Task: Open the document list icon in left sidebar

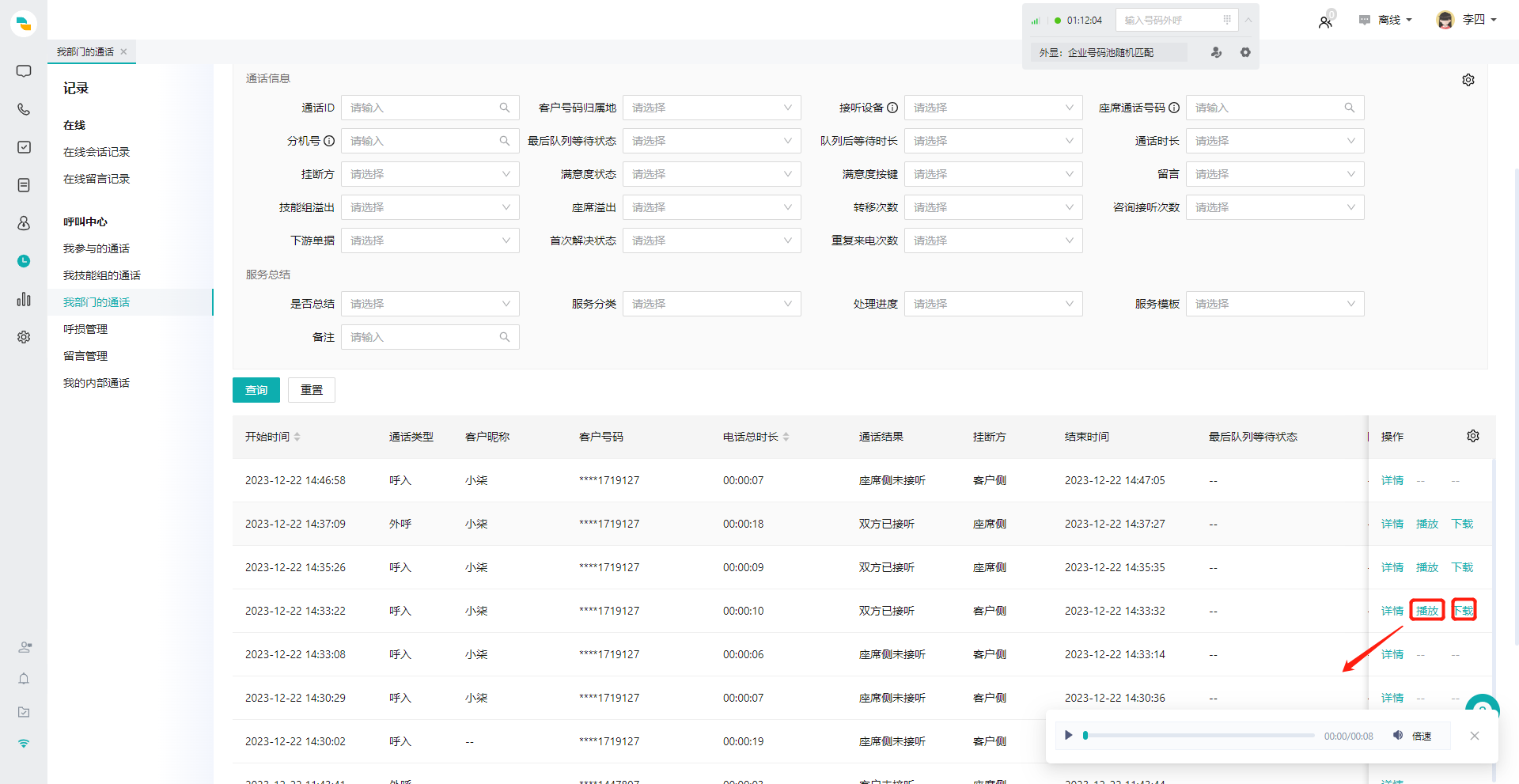Action: tap(24, 185)
